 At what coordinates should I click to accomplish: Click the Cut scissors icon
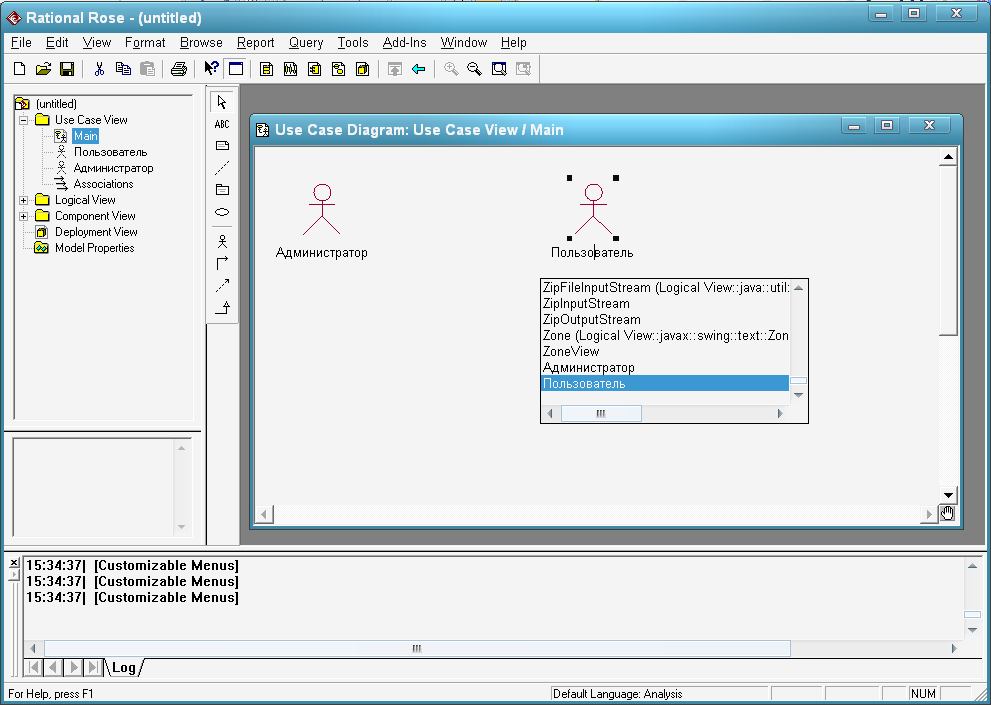click(99, 69)
